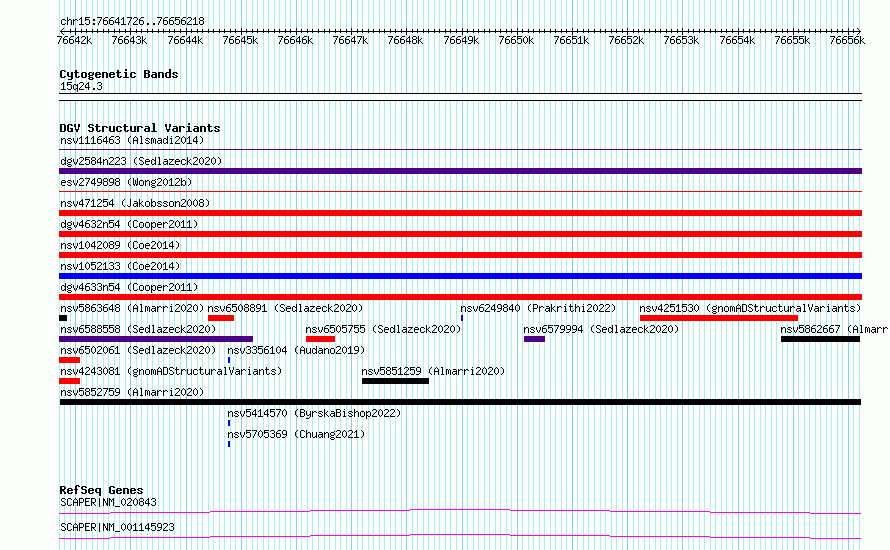This screenshot has height=550, width=890.
Task: Open the dgv4633n54 (Cooper2011) label
Action: [x=129, y=287]
